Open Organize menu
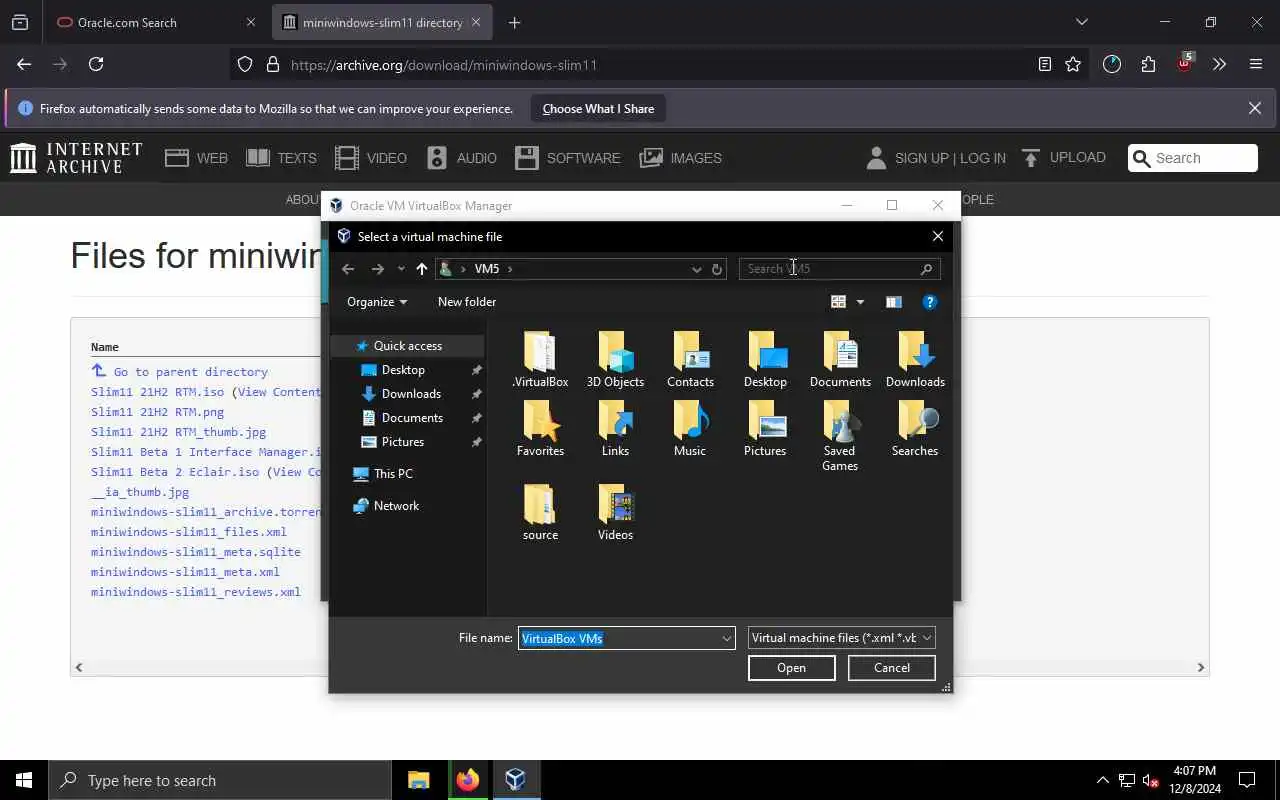 point(377,302)
